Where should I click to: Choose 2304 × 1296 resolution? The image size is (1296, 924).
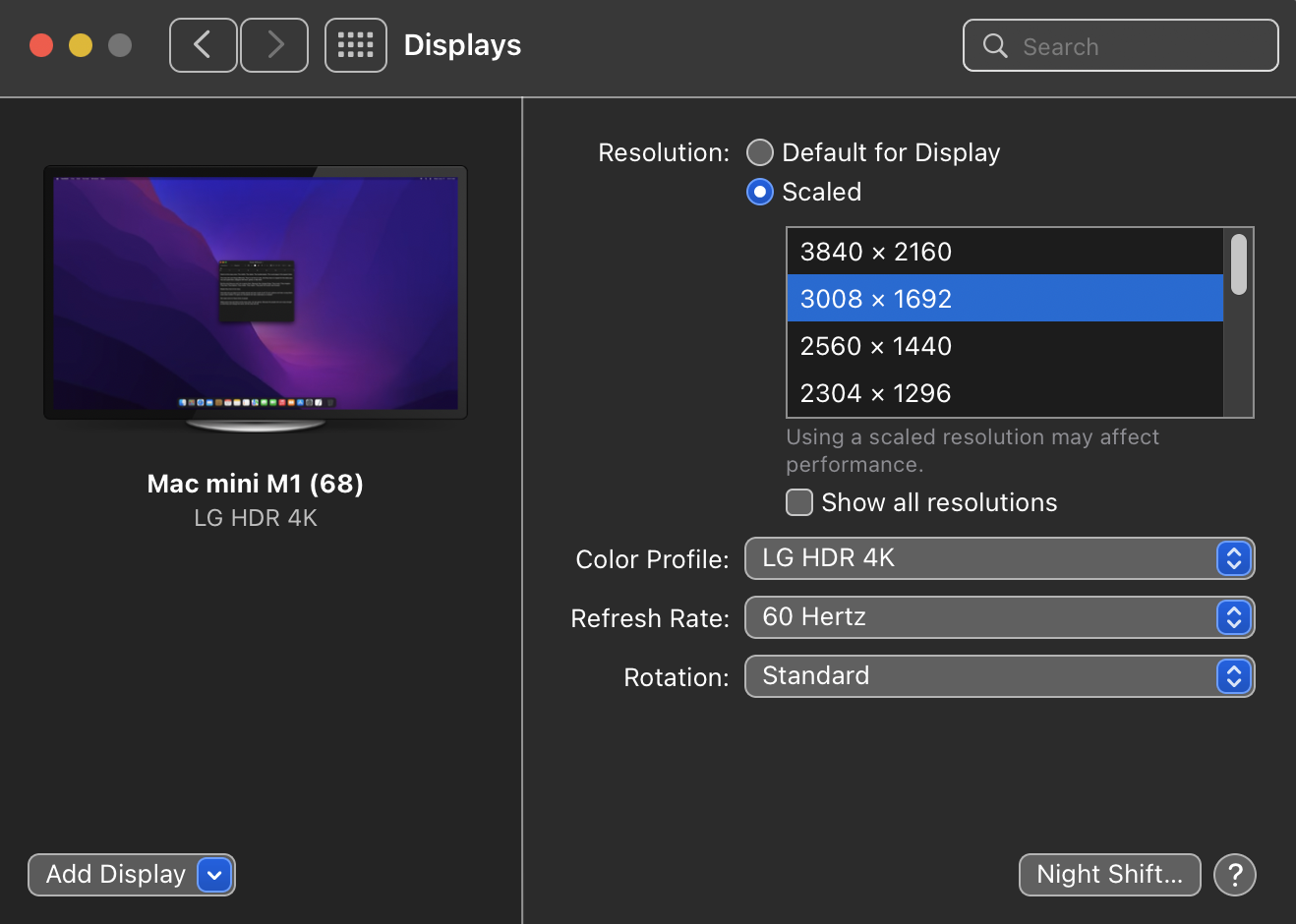point(1005,392)
